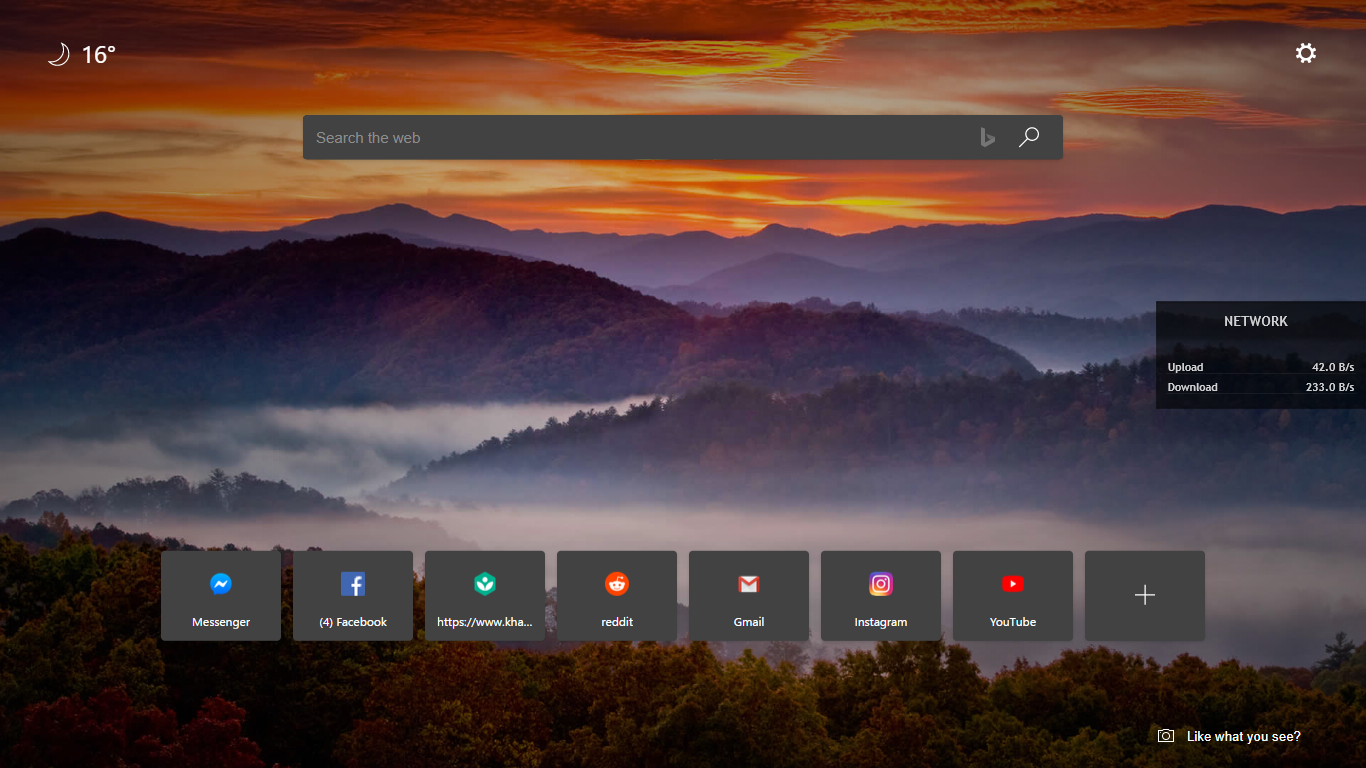Open the settings gear
This screenshot has height=768, width=1366.
click(1306, 52)
